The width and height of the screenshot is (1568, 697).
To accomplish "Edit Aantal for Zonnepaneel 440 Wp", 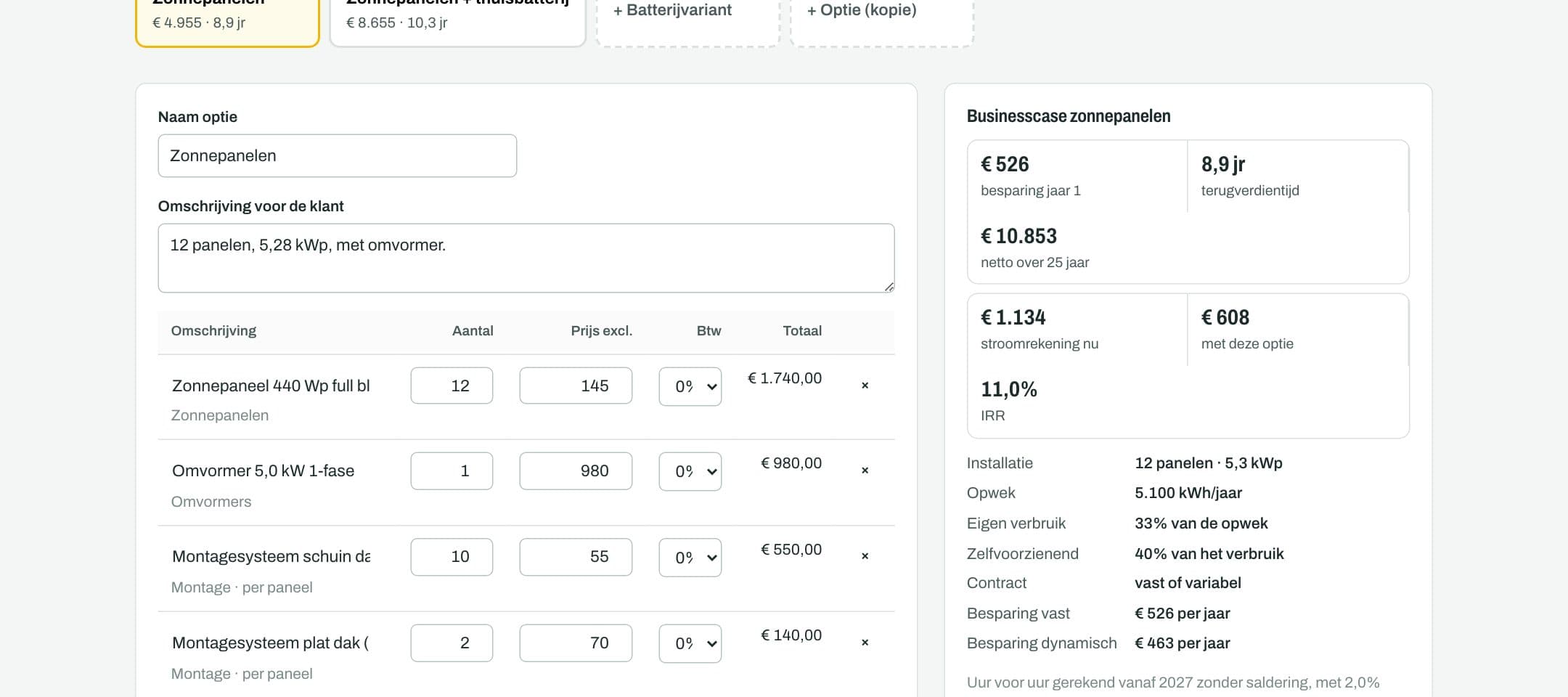I will click(452, 386).
